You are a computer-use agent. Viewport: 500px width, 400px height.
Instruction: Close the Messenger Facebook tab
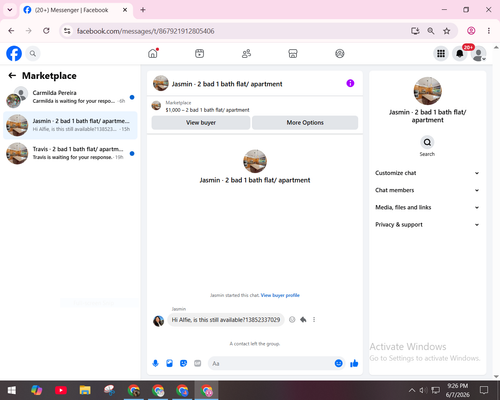coord(125,10)
